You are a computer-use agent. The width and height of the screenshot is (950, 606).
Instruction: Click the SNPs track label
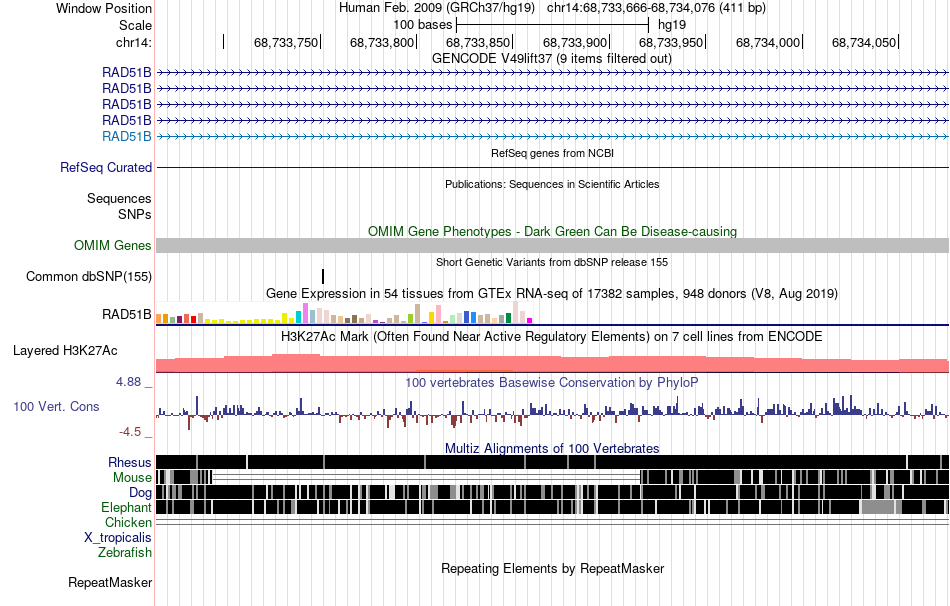click(135, 214)
